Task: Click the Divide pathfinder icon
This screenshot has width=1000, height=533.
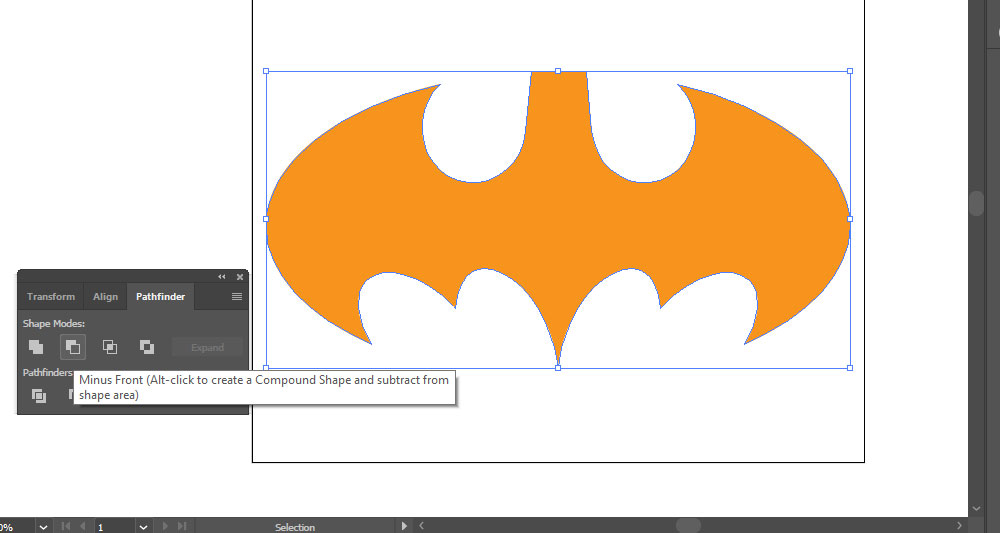Action: (x=39, y=395)
